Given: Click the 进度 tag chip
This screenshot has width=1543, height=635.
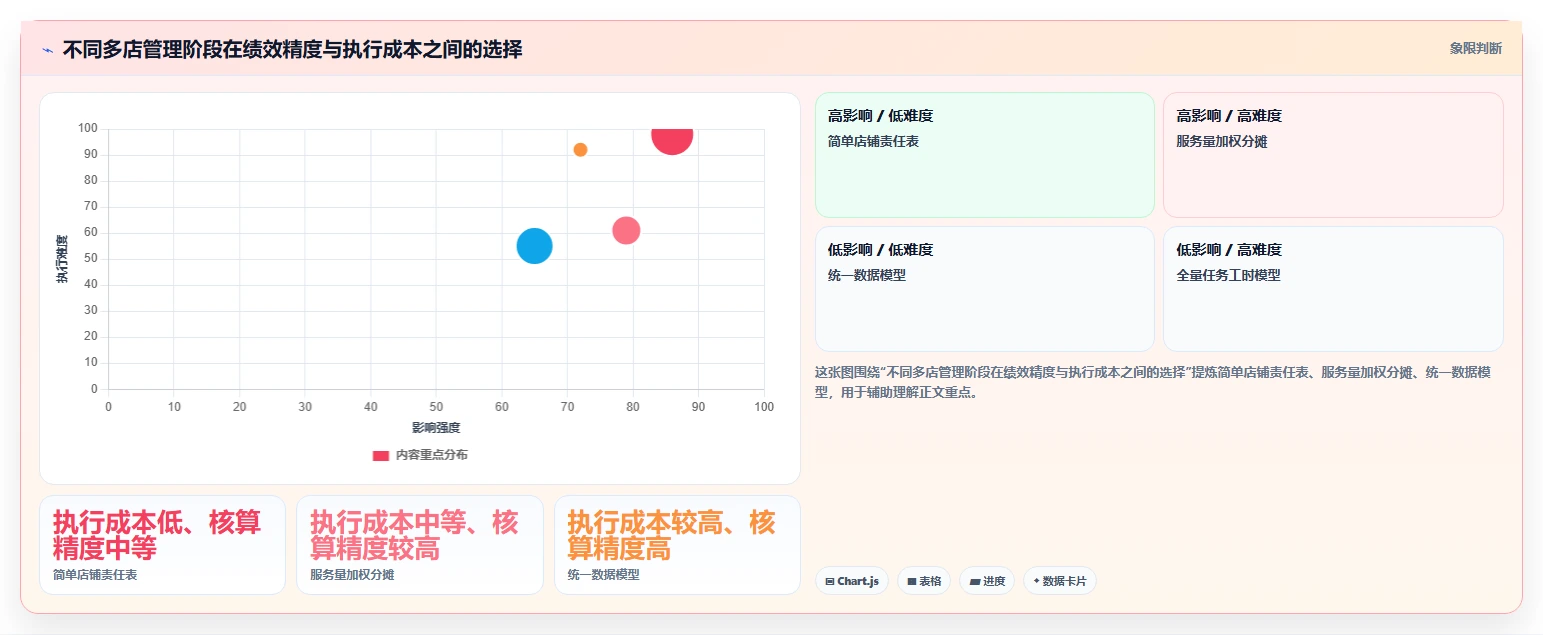Looking at the screenshot, I should tap(987, 581).
